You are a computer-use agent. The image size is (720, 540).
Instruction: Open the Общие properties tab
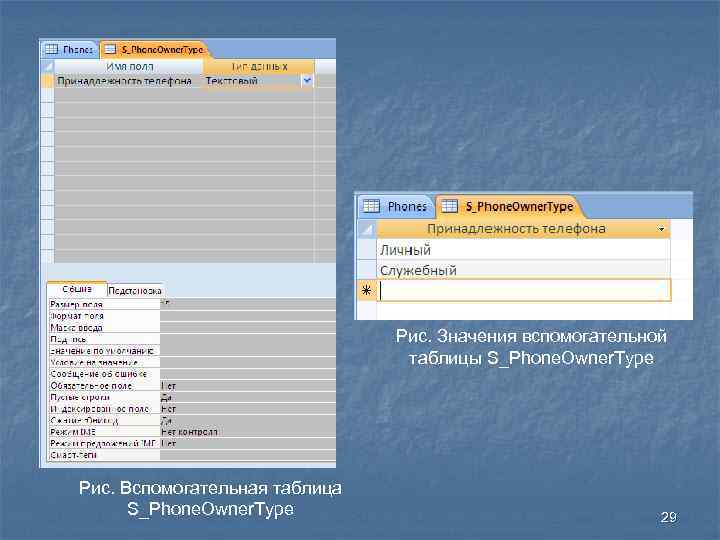77,289
